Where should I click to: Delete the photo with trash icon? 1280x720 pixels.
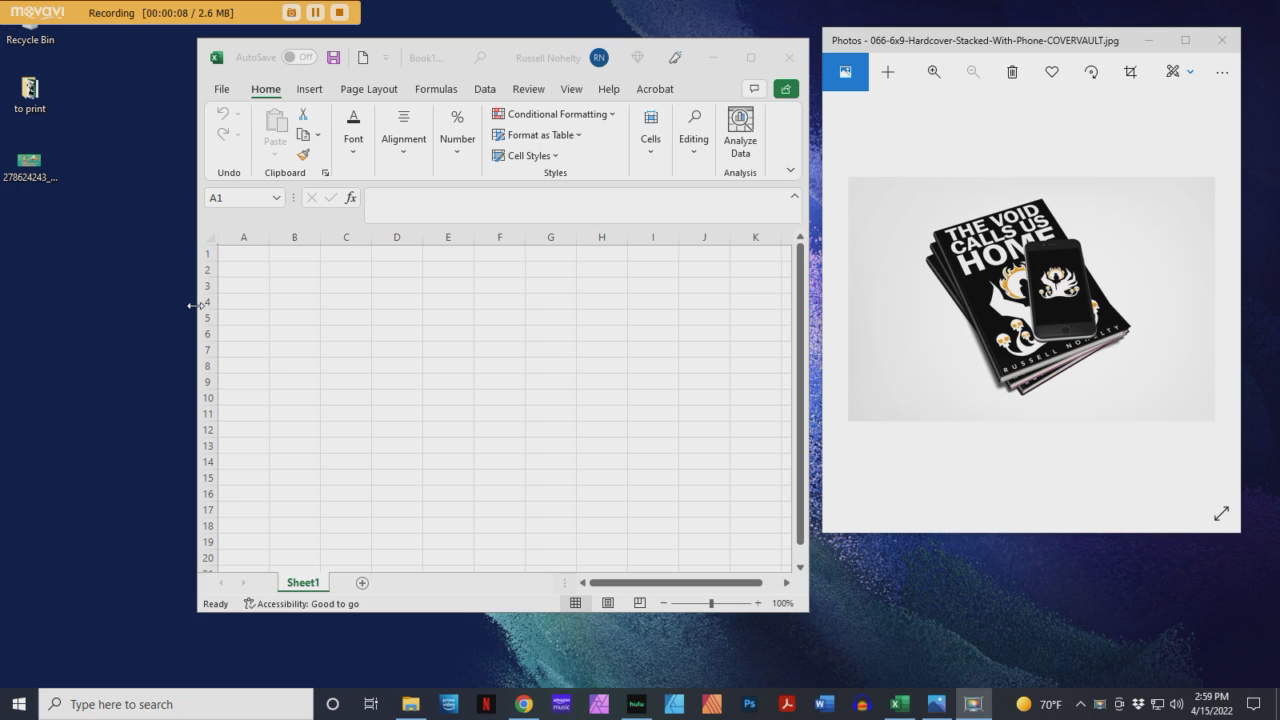tap(1012, 72)
